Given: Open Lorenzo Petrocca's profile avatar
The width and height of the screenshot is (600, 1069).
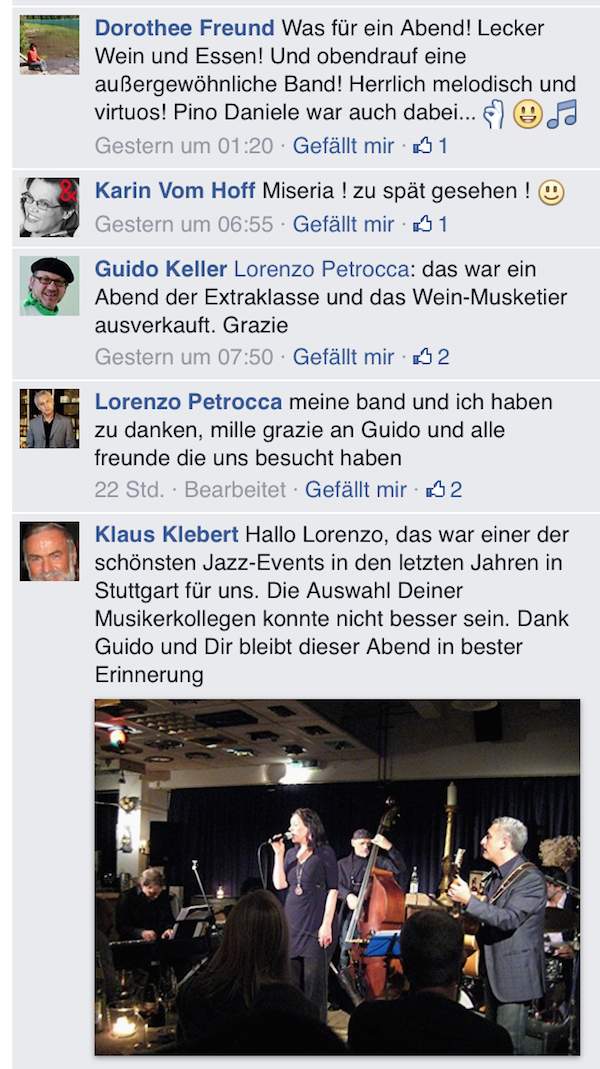Looking at the screenshot, I should point(49,419).
